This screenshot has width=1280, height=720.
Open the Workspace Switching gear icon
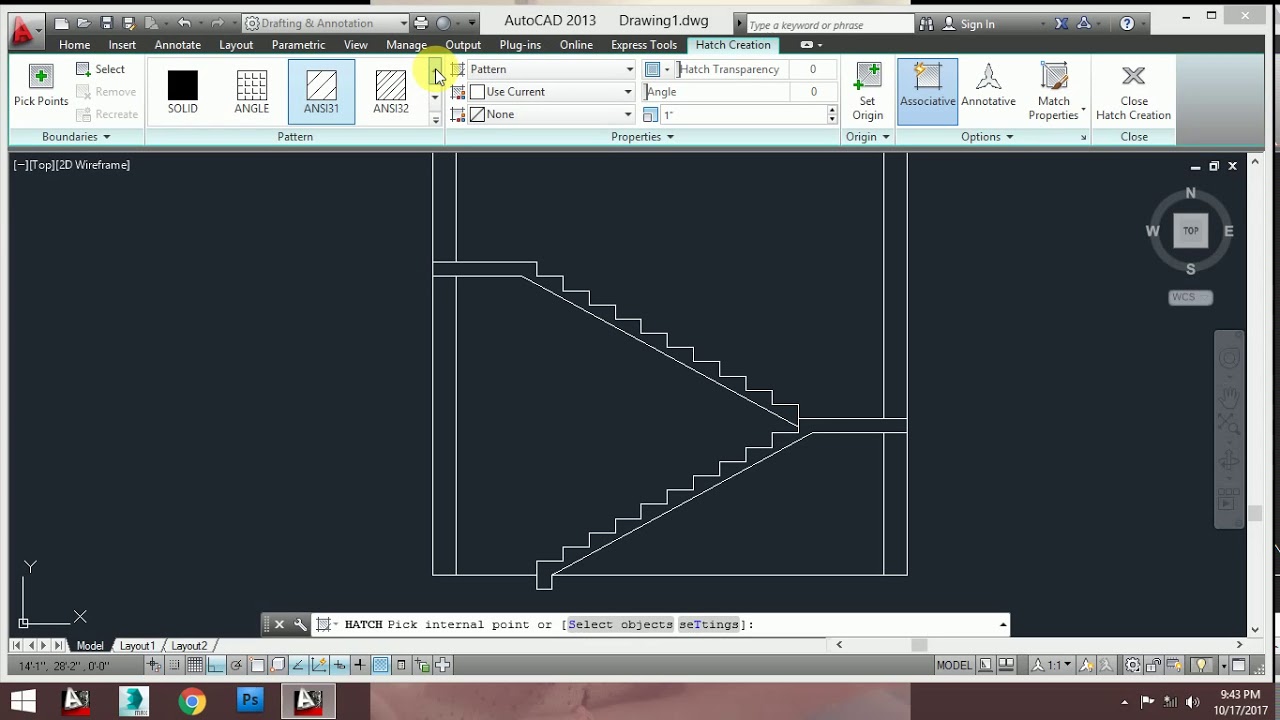[1132, 666]
